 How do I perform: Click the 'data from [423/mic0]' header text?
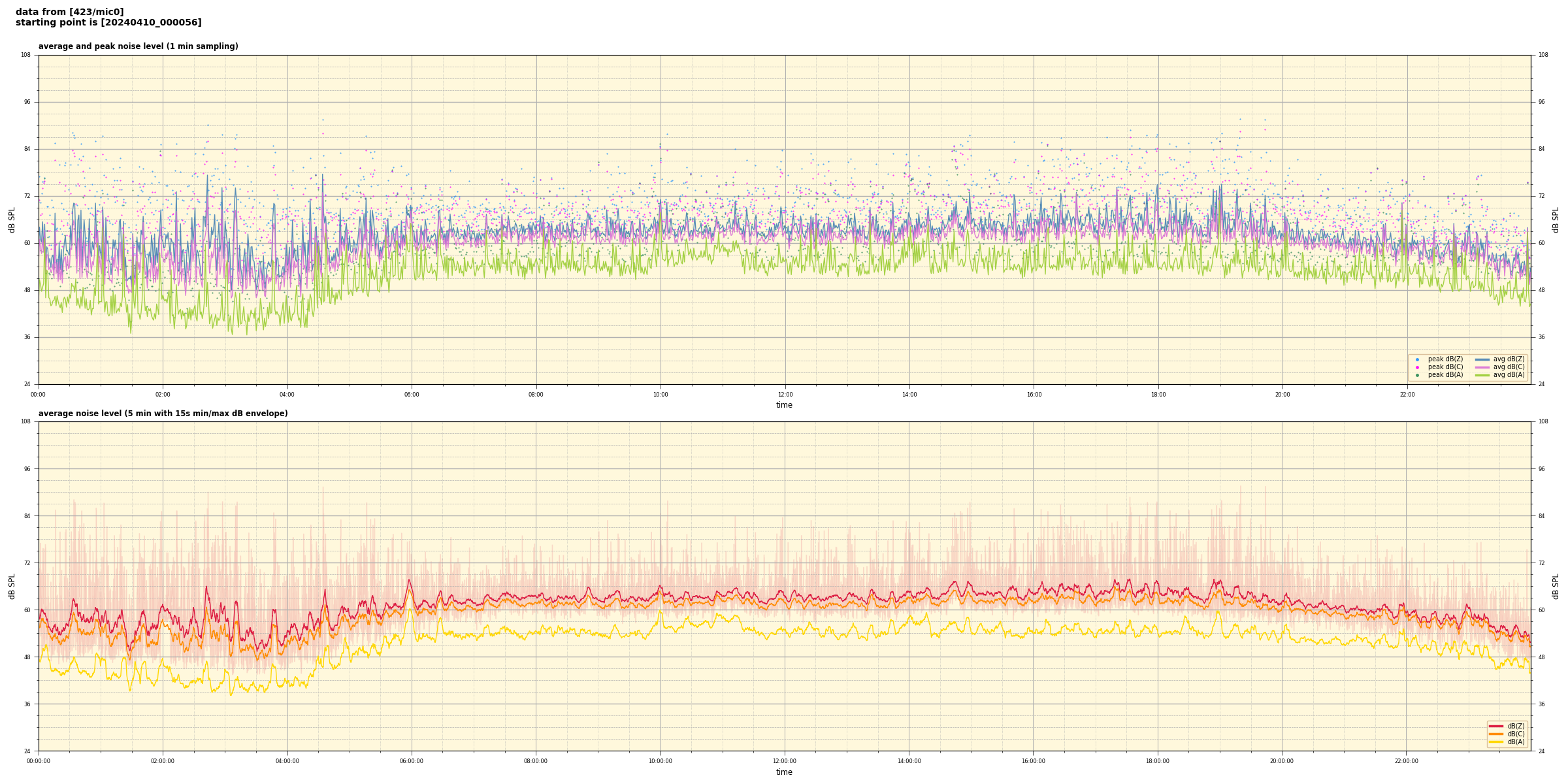click(x=69, y=12)
